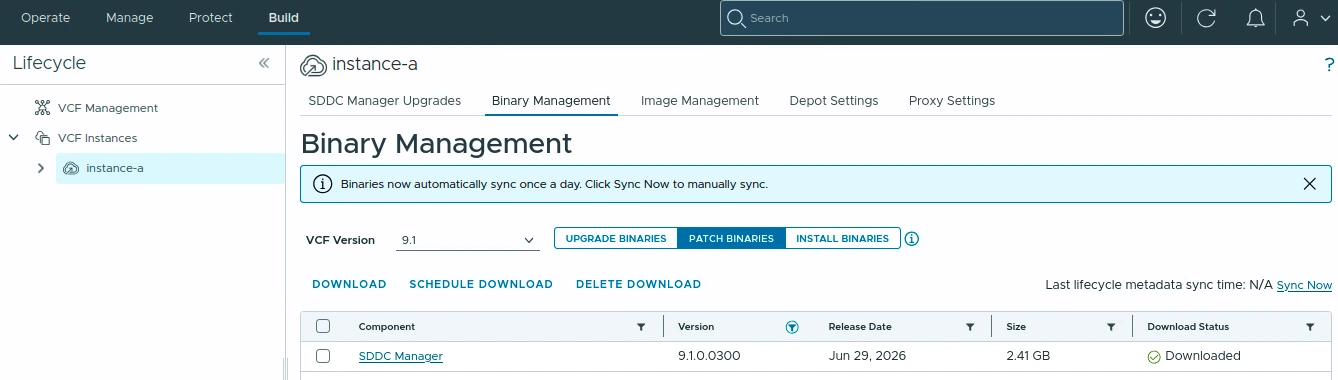This screenshot has height=380, width=1338.
Task: Open notifications bell icon
Action: click(x=1256, y=18)
